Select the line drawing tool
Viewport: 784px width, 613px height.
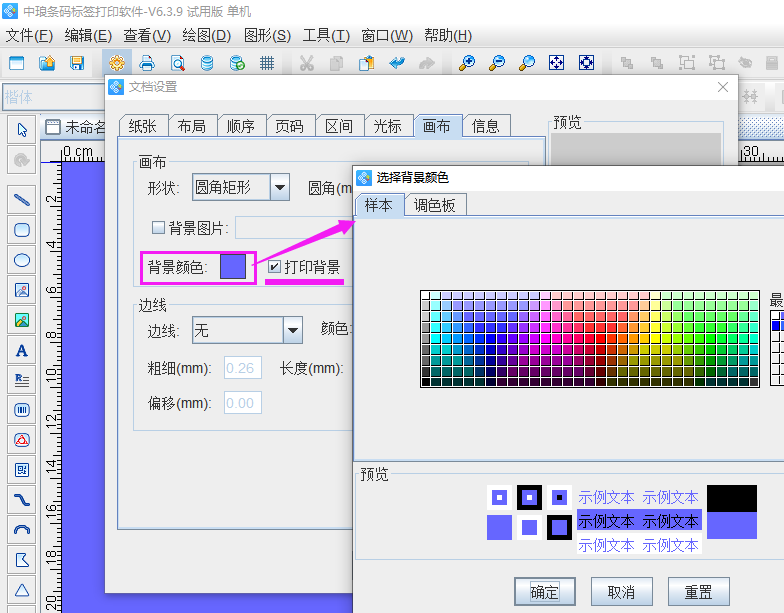[x=22, y=199]
